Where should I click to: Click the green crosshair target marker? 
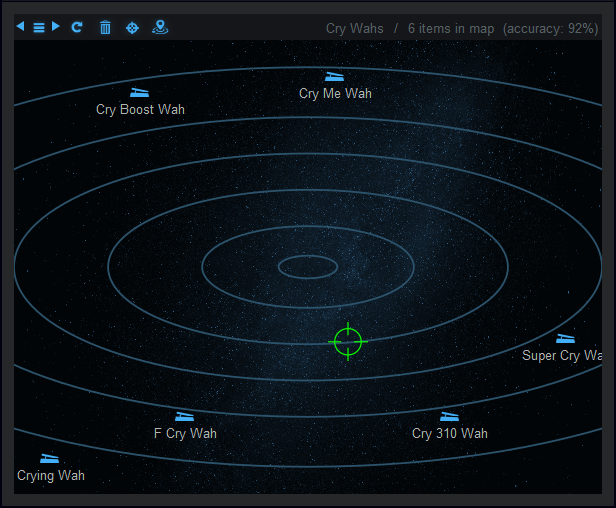pyautogui.click(x=348, y=342)
